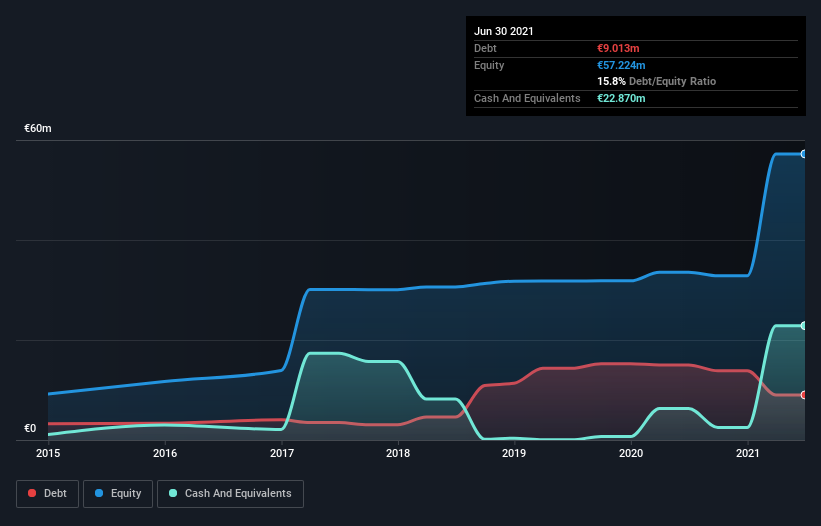The width and height of the screenshot is (821, 526).
Task: Click the €9.013m debt value
Action: pyautogui.click(x=618, y=48)
